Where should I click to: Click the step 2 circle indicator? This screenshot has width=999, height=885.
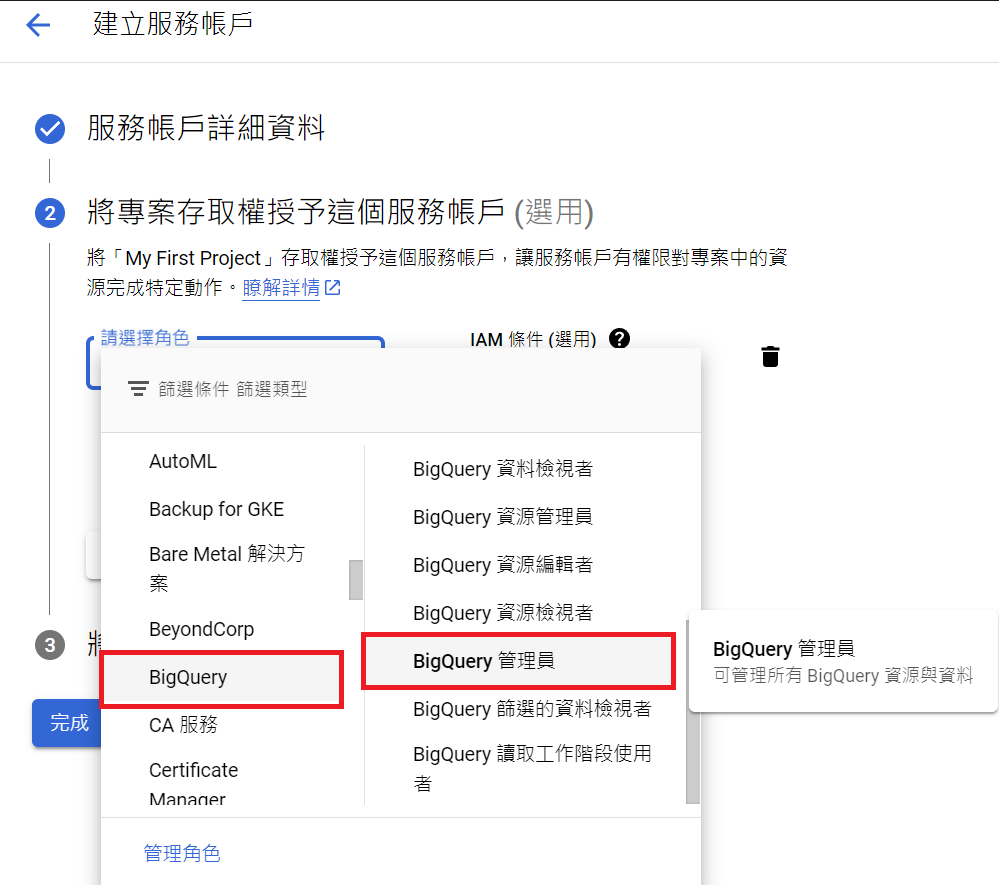50,213
